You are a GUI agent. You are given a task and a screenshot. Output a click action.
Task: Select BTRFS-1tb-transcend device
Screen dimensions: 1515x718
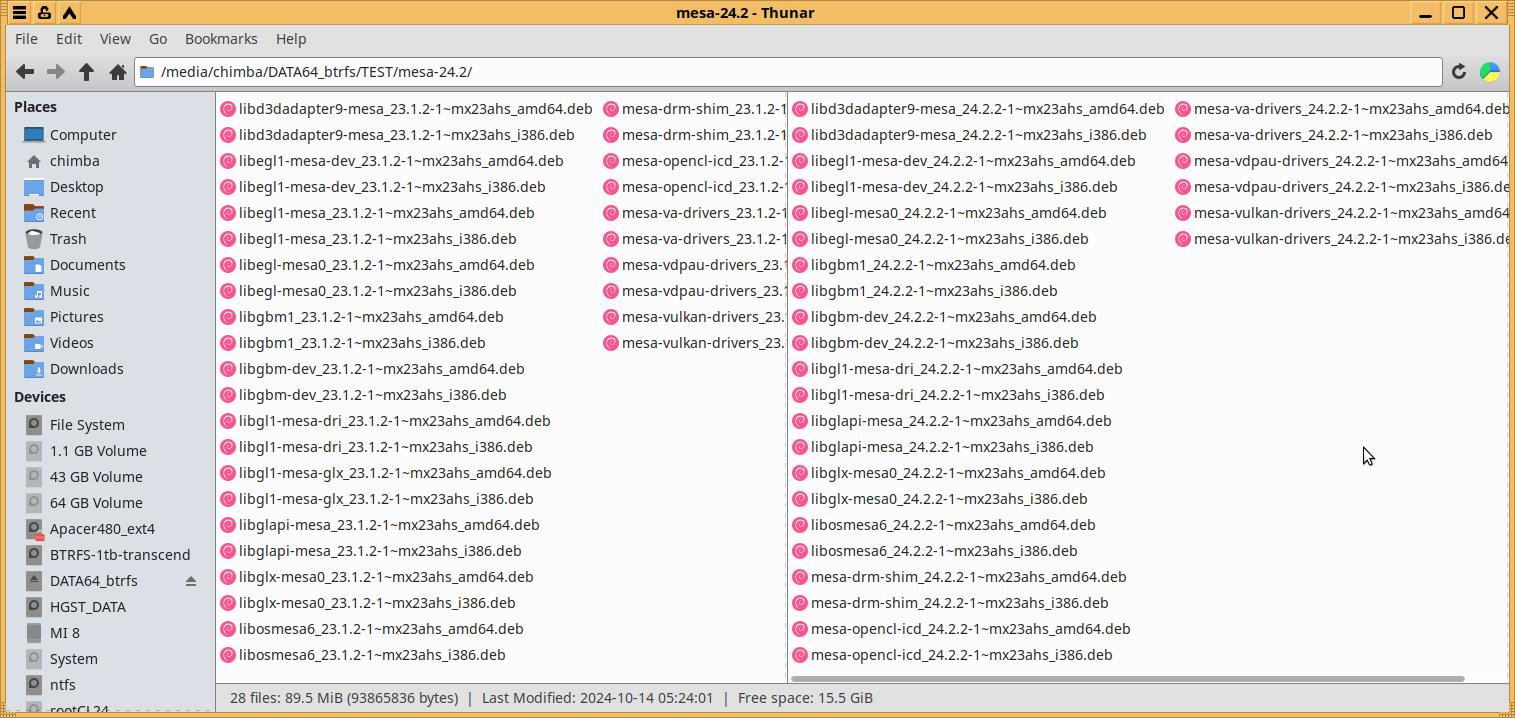pos(120,555)
